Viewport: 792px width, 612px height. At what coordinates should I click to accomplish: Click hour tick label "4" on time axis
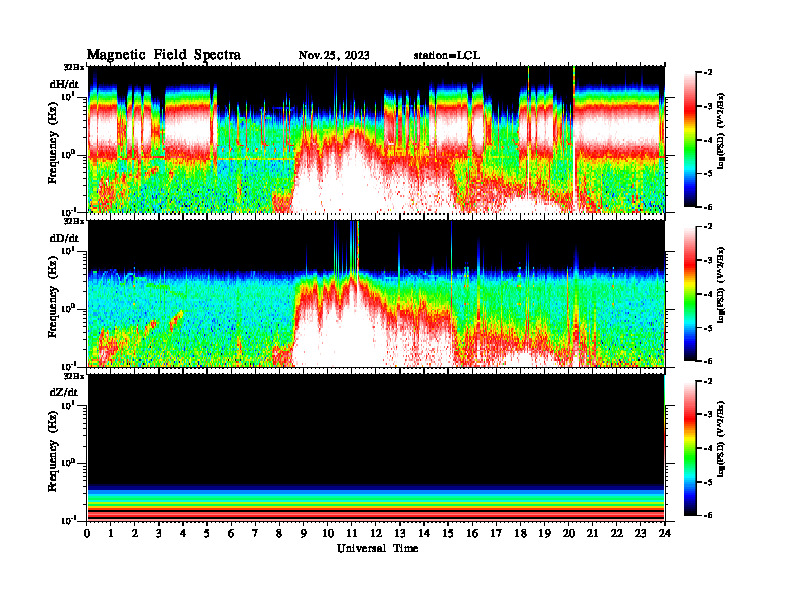pos(183,533)
